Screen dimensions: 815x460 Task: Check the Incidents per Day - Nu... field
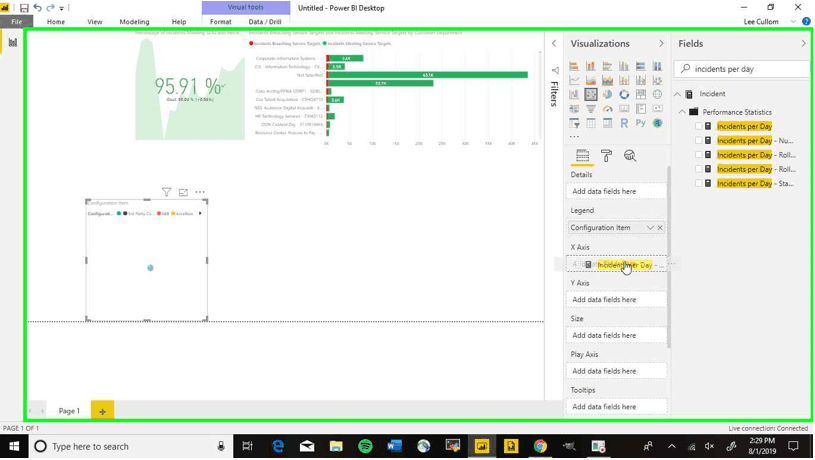pos(699,140)
